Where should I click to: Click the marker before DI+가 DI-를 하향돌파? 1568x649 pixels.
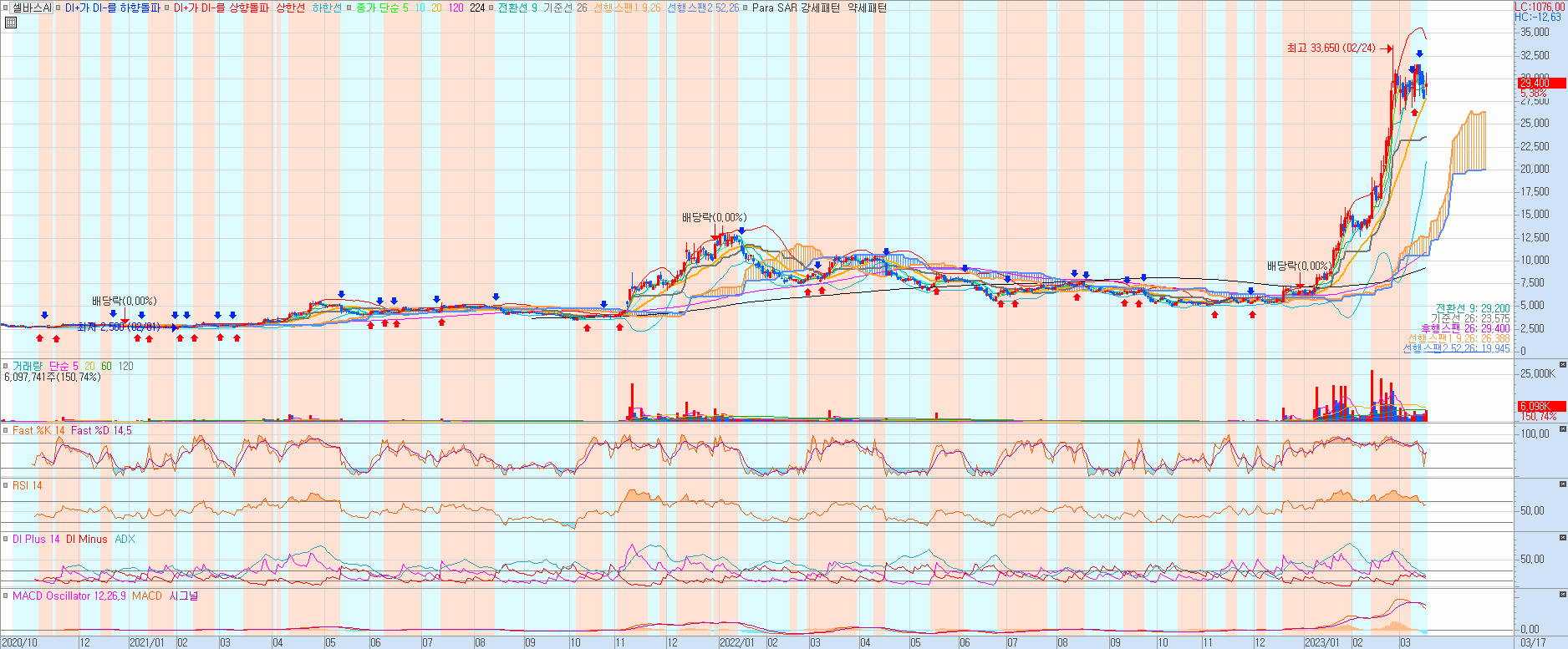click(x=59, y=8)
